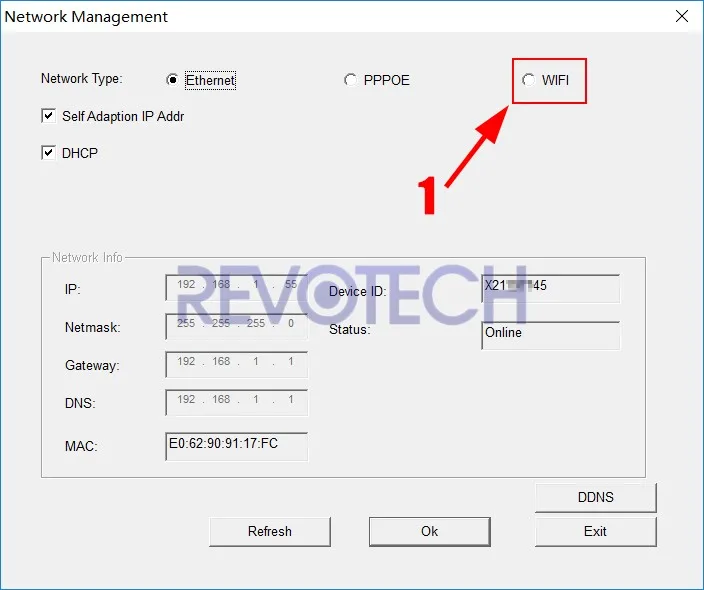Toggle Self Adaption IP Addr checkbox
The width and height of the screenshot is (704, 590).
48,116
